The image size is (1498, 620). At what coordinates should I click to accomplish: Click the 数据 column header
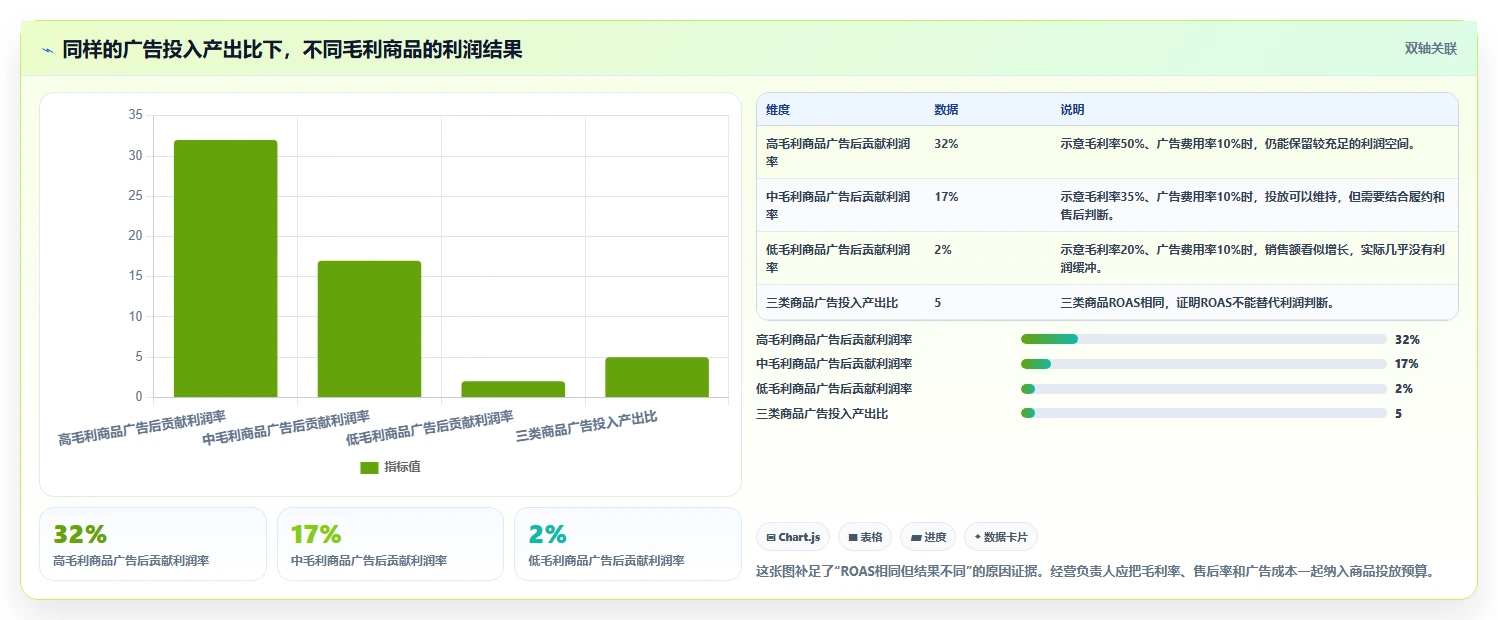(946, 110)
